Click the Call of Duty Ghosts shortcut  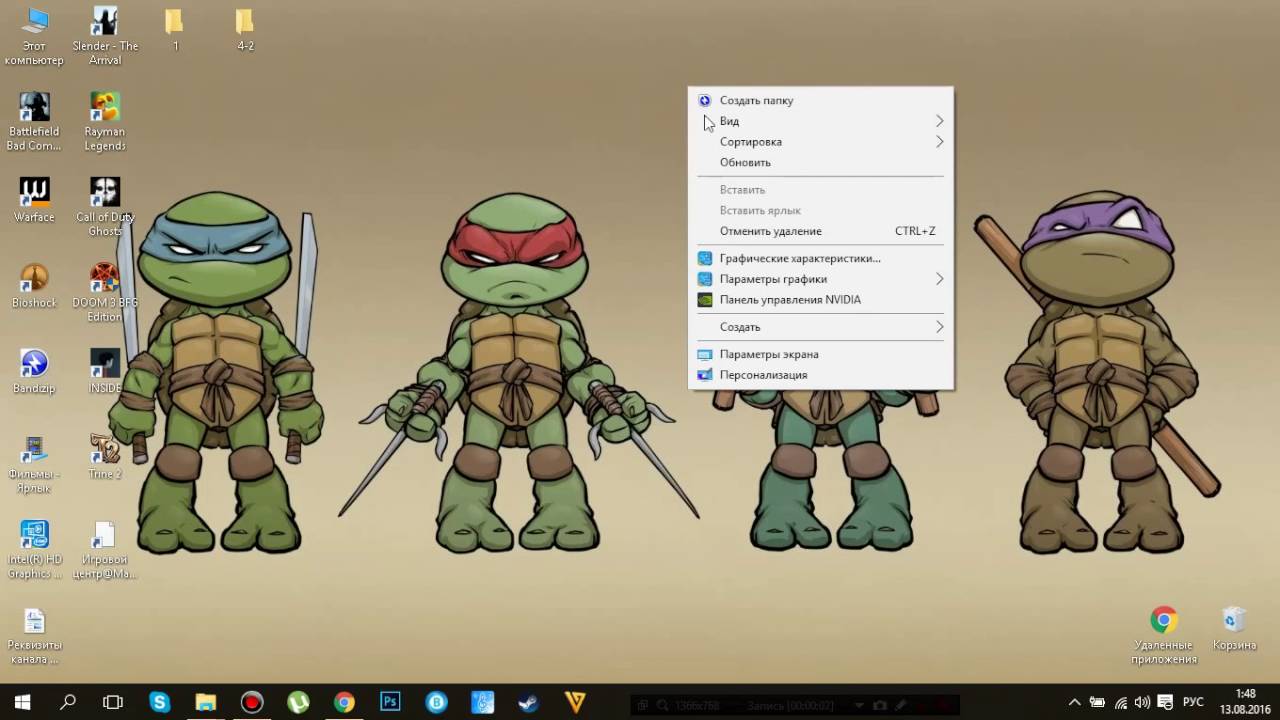pos(105,207)
